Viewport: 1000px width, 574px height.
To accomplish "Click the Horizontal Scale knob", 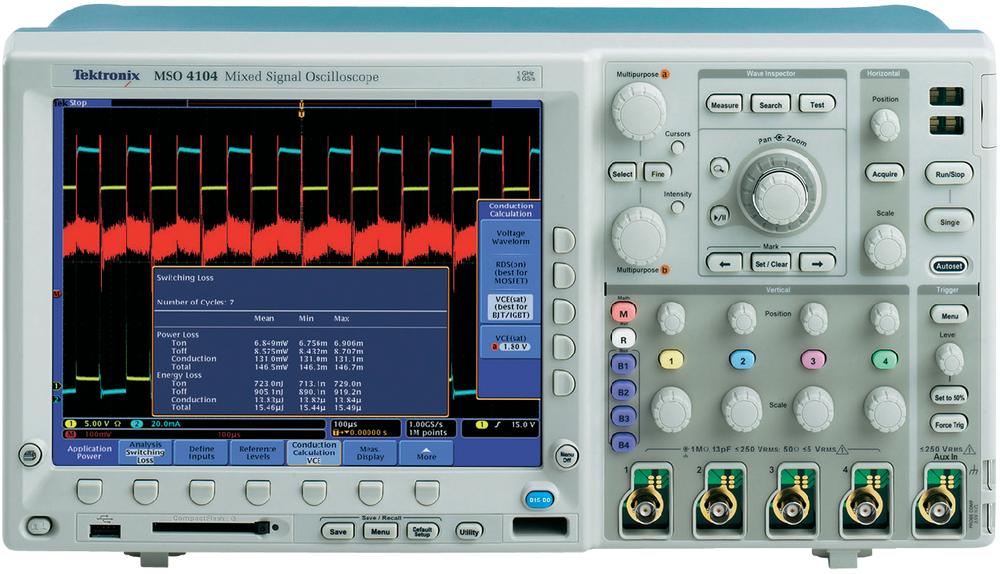I will [885, 243].
